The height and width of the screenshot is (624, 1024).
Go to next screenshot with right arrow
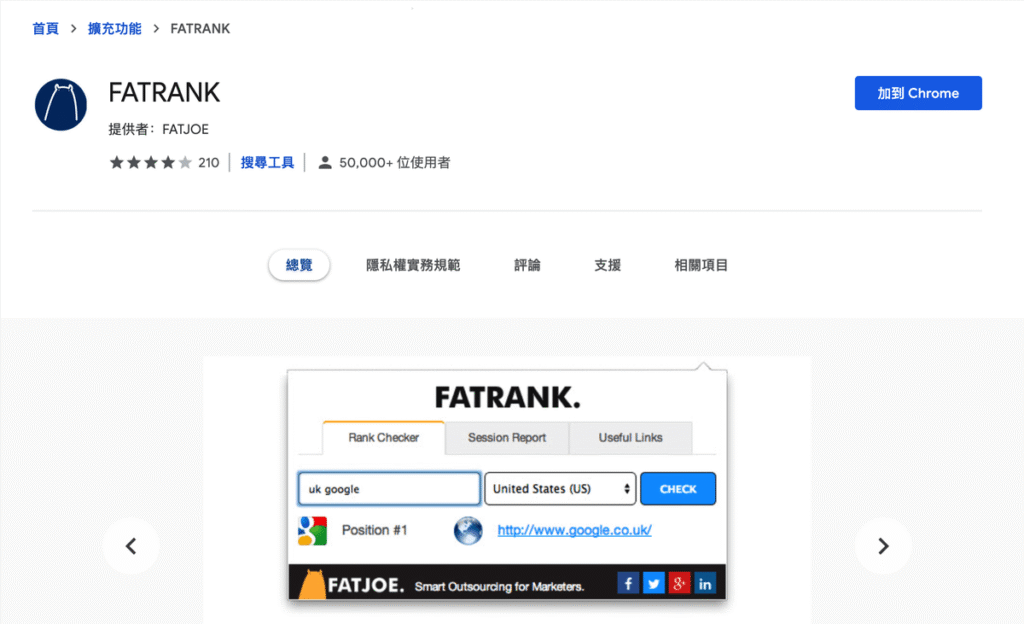click(883, 546)
